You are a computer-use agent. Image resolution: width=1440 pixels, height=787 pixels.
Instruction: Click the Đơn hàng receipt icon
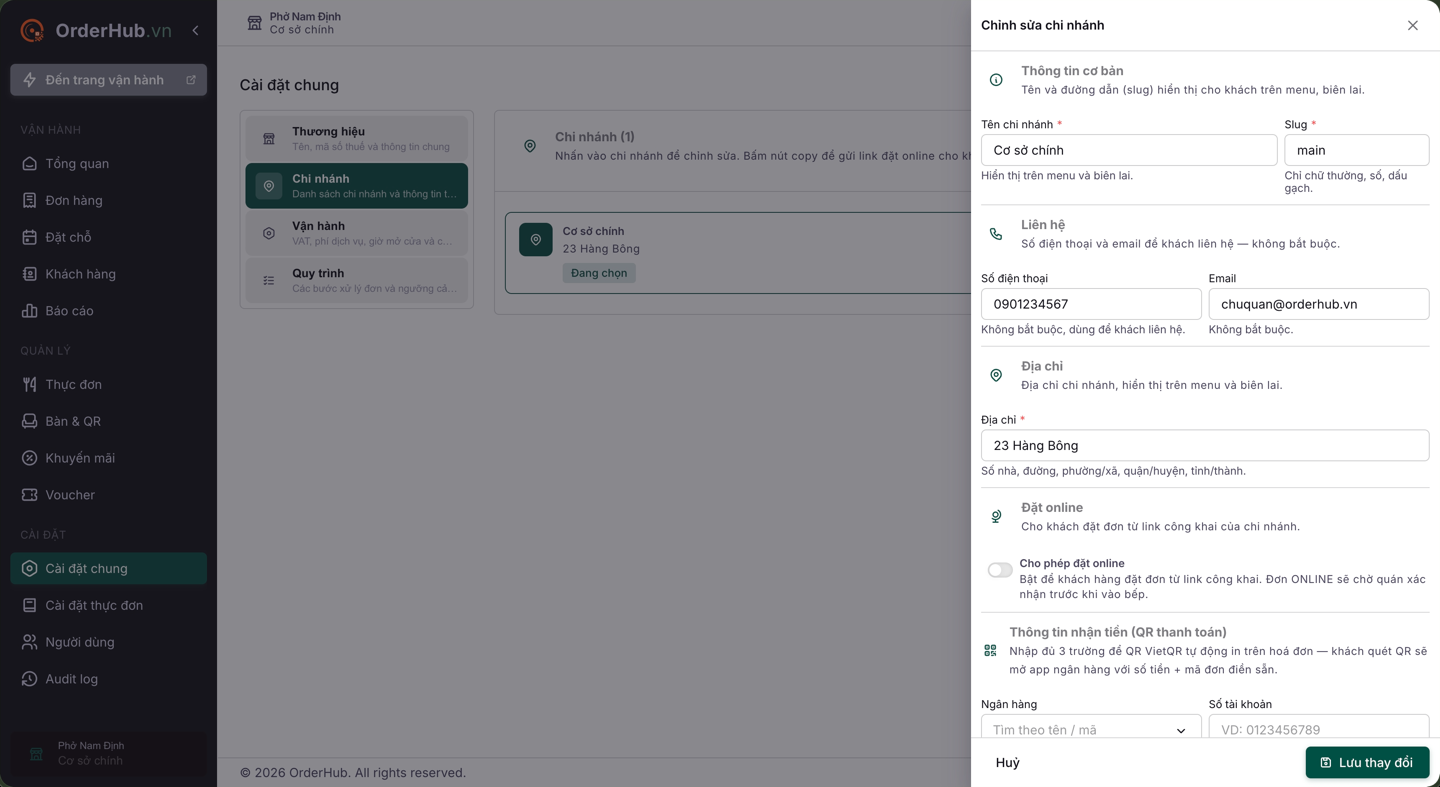(30, 201)
